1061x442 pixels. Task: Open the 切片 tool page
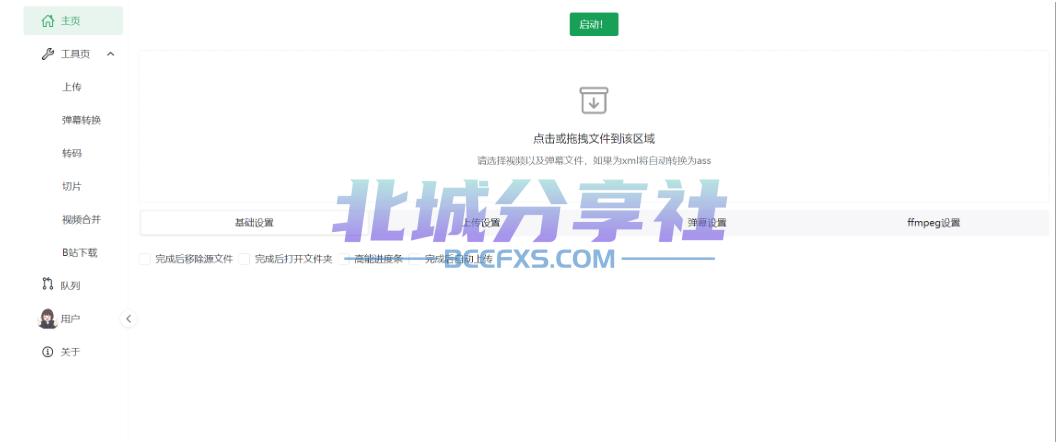tap(72, 187)
